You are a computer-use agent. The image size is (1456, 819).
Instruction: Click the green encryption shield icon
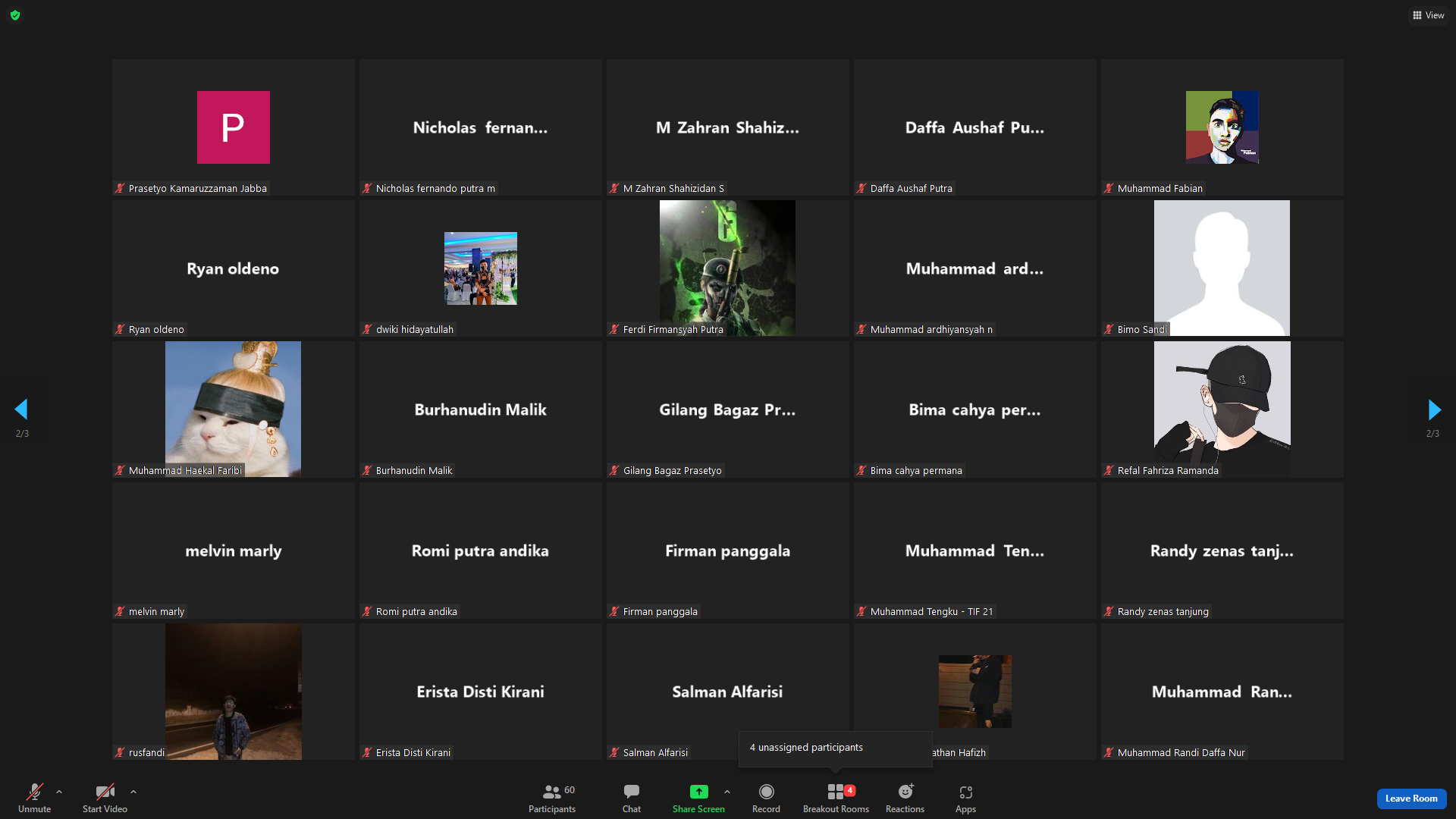click(15, 15)
